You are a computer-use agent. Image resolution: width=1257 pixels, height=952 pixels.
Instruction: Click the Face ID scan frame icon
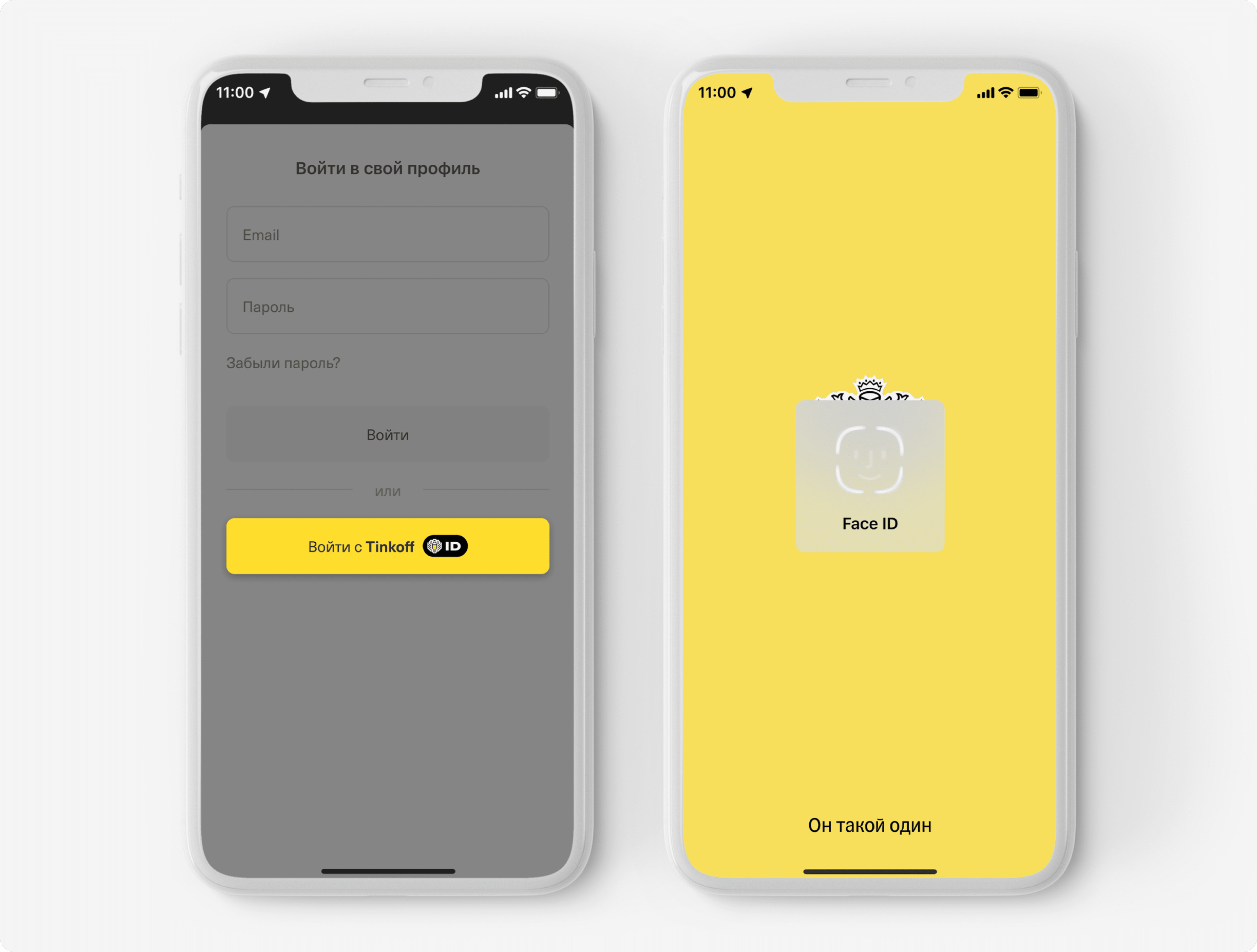coord(867,463)
